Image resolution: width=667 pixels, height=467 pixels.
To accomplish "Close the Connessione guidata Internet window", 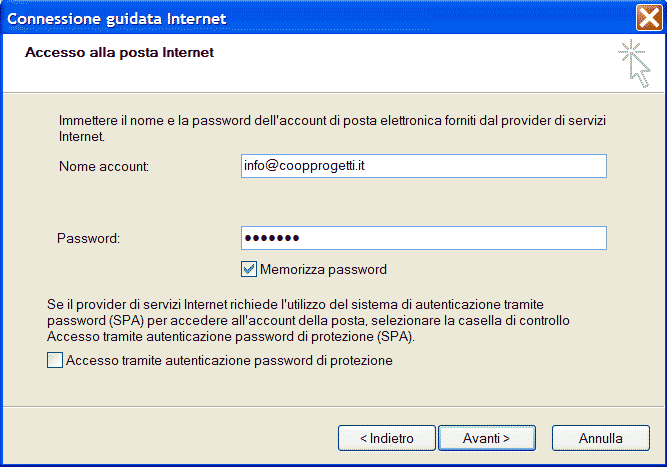I will tap(649, 17).
